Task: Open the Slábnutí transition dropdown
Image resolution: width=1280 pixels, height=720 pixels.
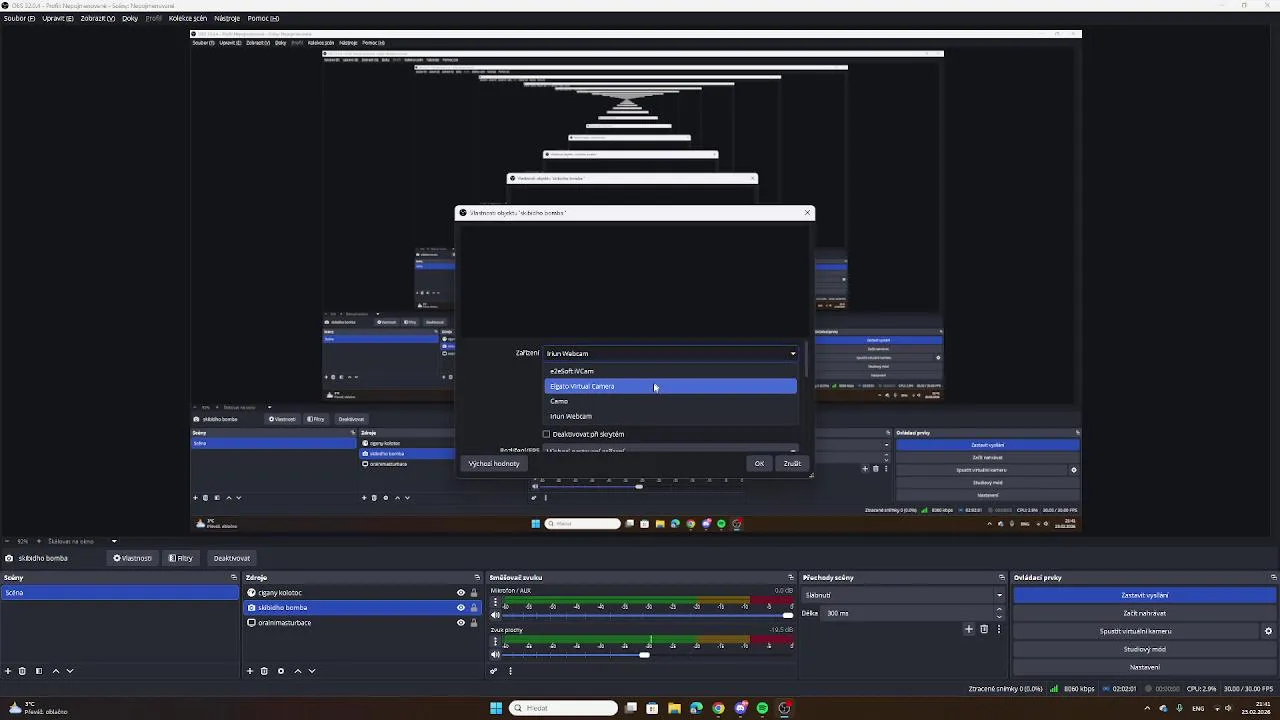Action: point(904,595)
